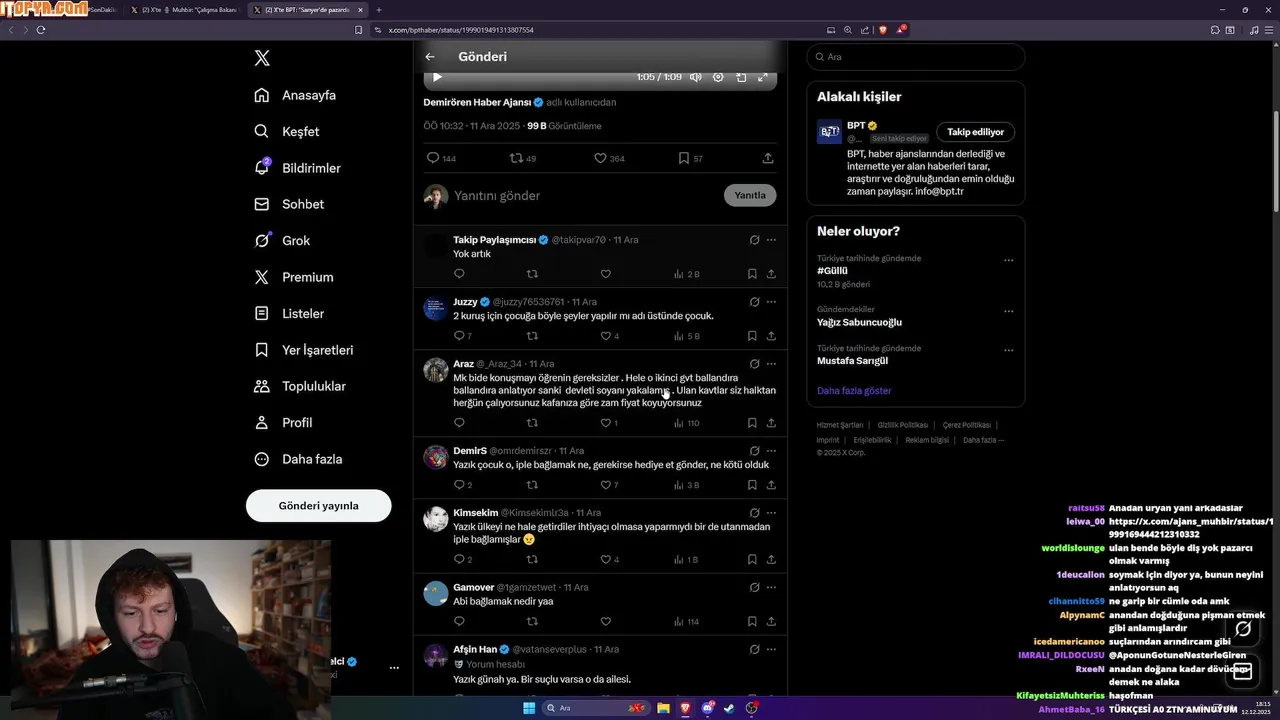View analytics of Gamover's reply 114
The width and height of the screenshot is (1280, 720).
click(x=687, y=622)
